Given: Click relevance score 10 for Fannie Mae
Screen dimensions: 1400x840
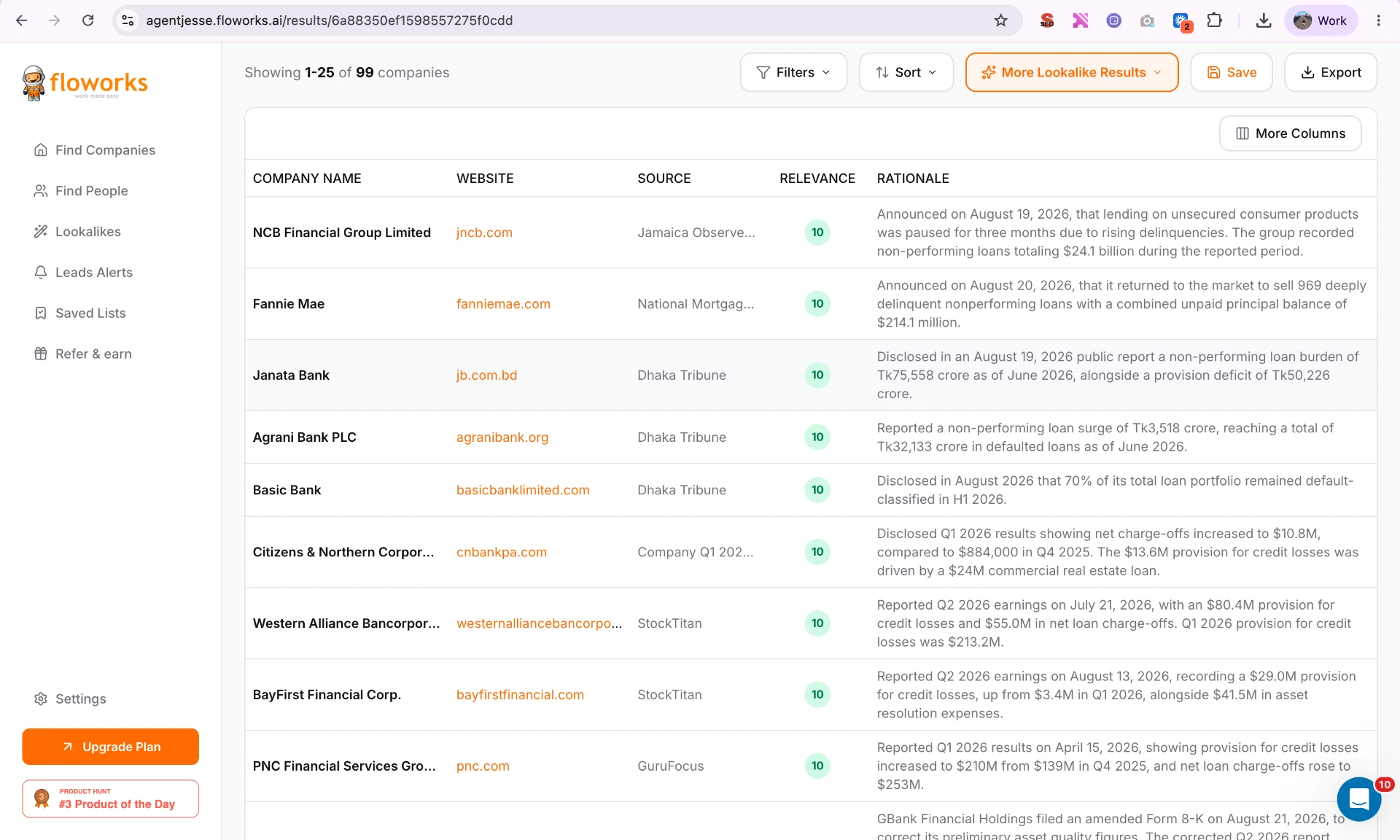Looking at the screenshot, I should [817, 304].
